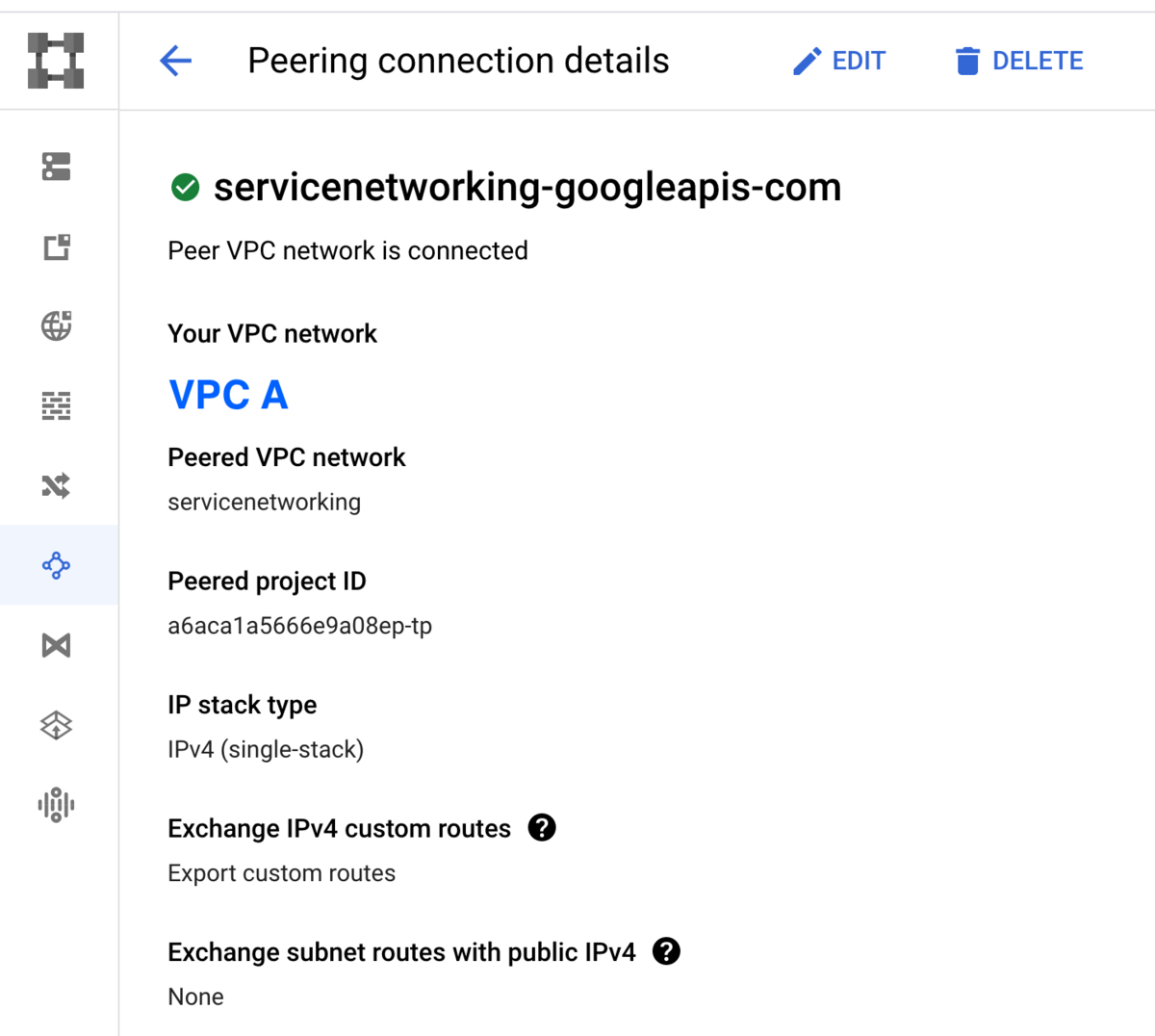Click the Peering connection details title
1155x1036 pixels.
(458, 61)
